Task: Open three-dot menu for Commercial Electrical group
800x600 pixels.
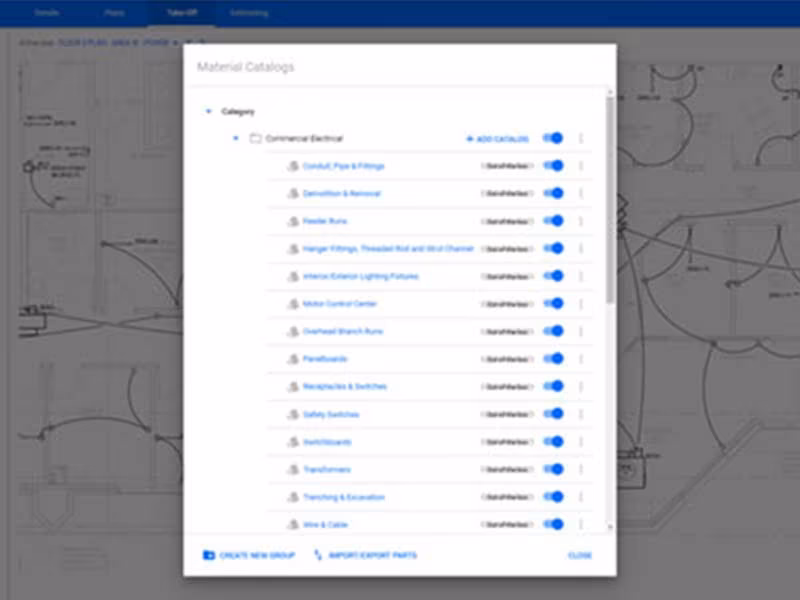Action: [581, 138]
